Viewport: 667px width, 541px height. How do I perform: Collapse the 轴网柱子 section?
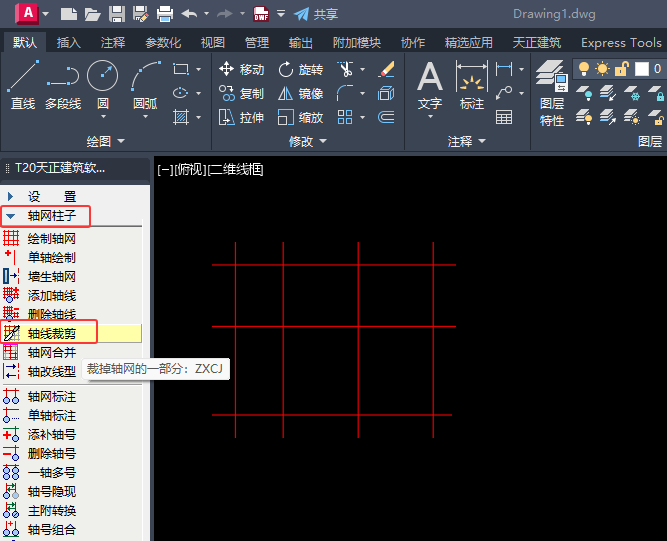[11, 216]
